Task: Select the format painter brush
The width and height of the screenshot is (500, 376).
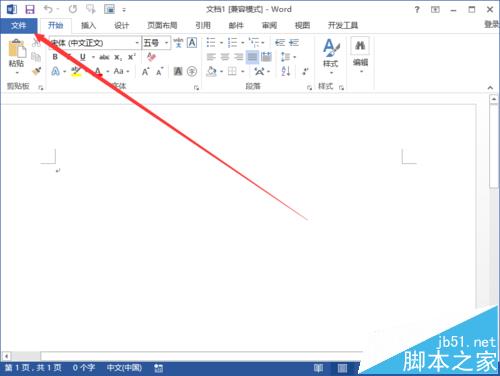Action: click(x=36, y=71)
